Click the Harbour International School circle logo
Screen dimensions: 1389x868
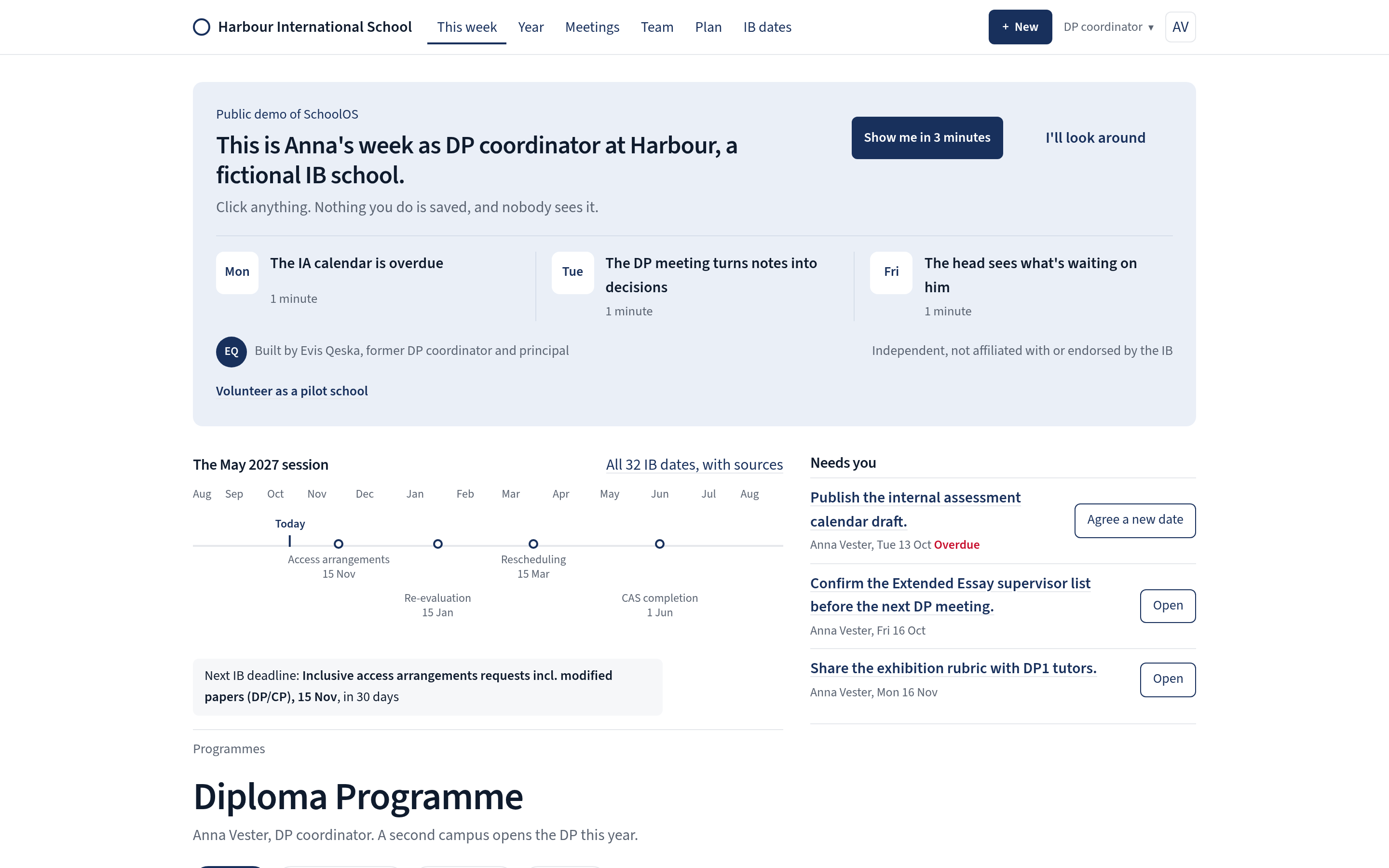202,27
